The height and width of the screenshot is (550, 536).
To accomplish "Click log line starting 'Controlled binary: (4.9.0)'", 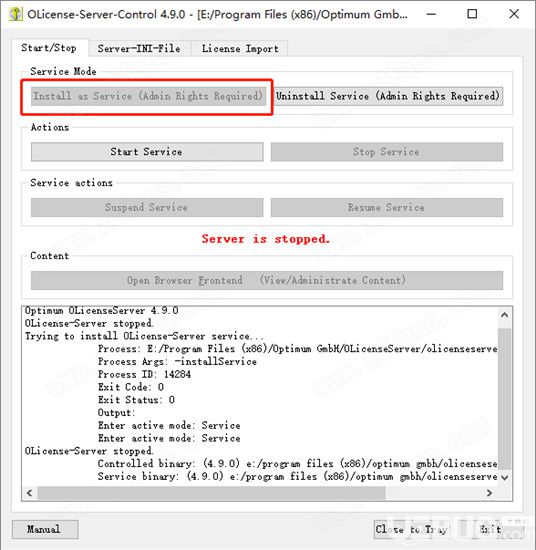I will (x=297, y=464).
